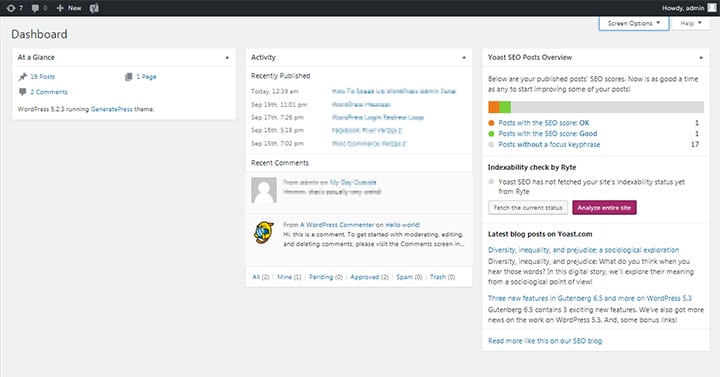Image resolution: width=720 pixels, height=377 pixels.
Task: Click the Analyze entire site button
Action: (604, 208)
